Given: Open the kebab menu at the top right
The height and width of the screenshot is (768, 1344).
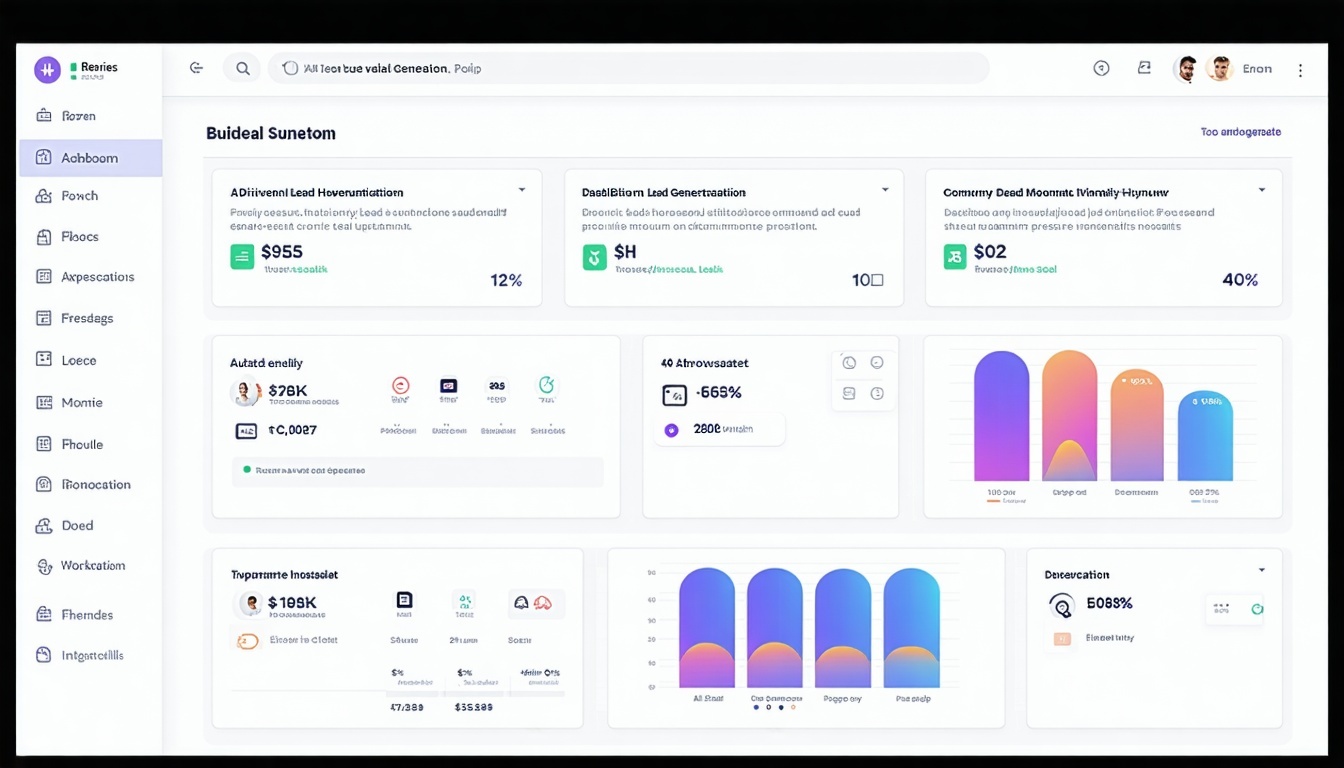Looking at the screenshot, I should click(1300, 68).
